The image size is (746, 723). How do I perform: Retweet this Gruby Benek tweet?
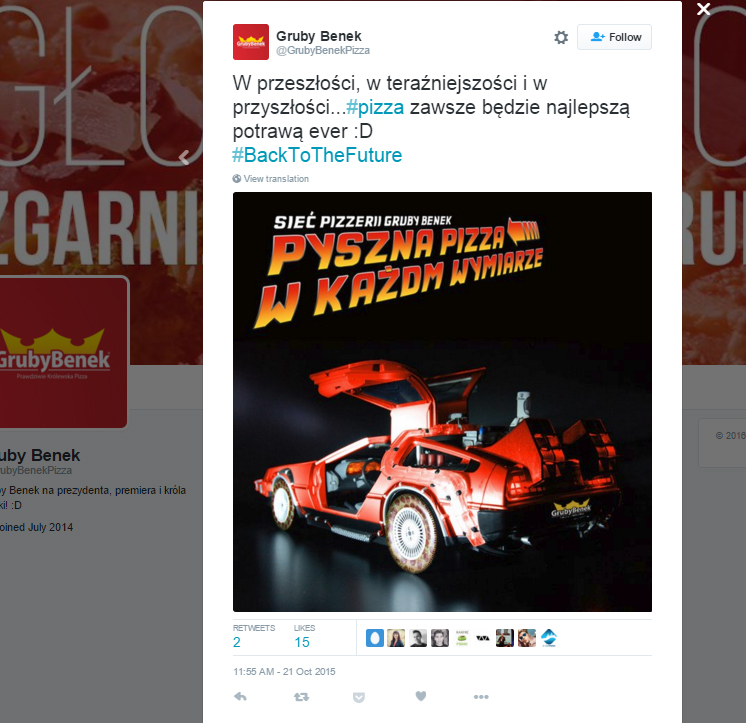click(301, 697)
